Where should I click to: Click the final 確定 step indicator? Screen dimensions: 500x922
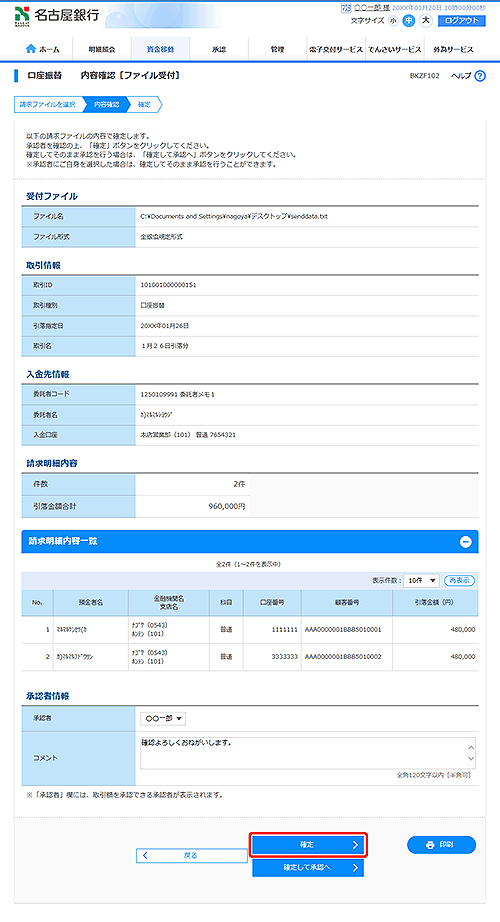coord(145,104)
